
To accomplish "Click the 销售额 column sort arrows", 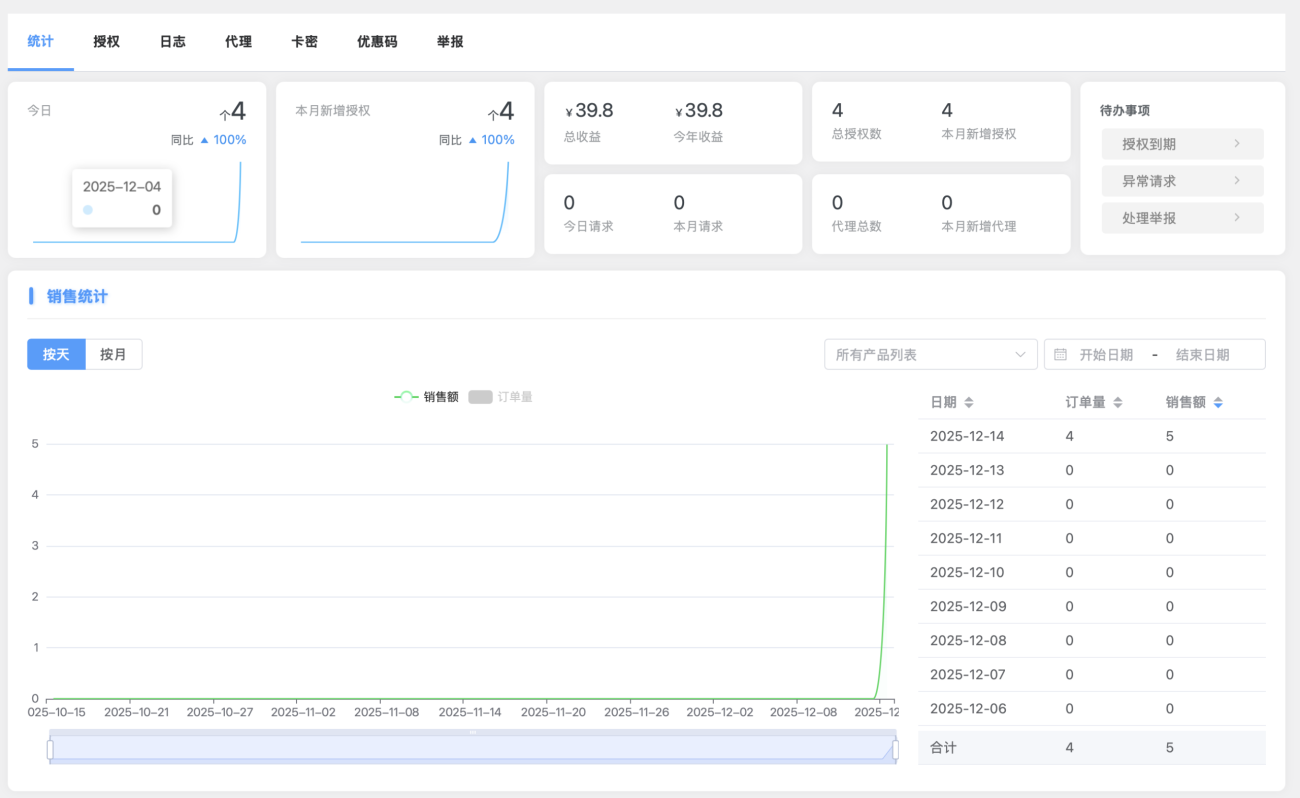I will coord(1217,402).
